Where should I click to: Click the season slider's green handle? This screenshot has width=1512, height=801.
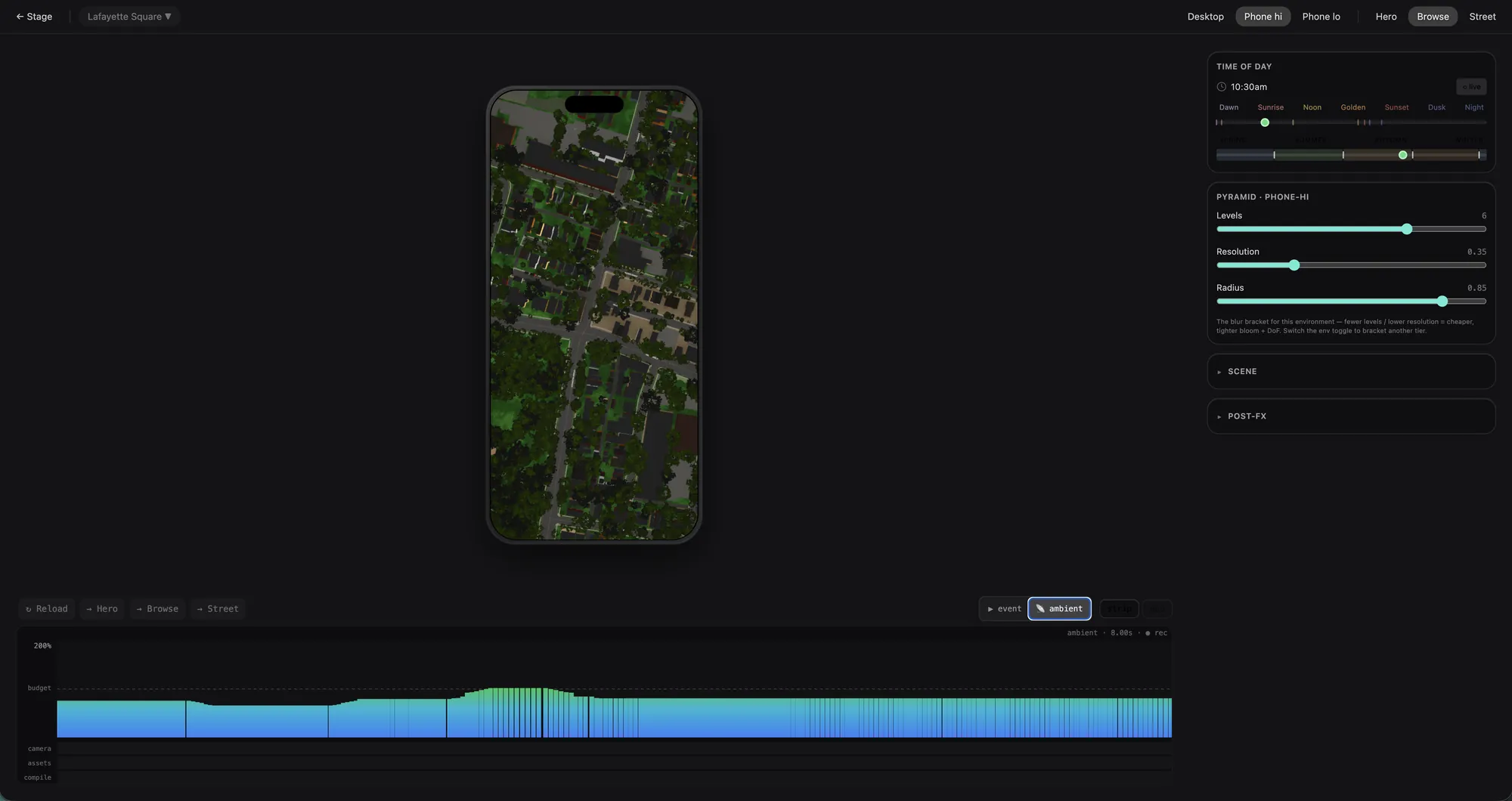coord(1403,155)
